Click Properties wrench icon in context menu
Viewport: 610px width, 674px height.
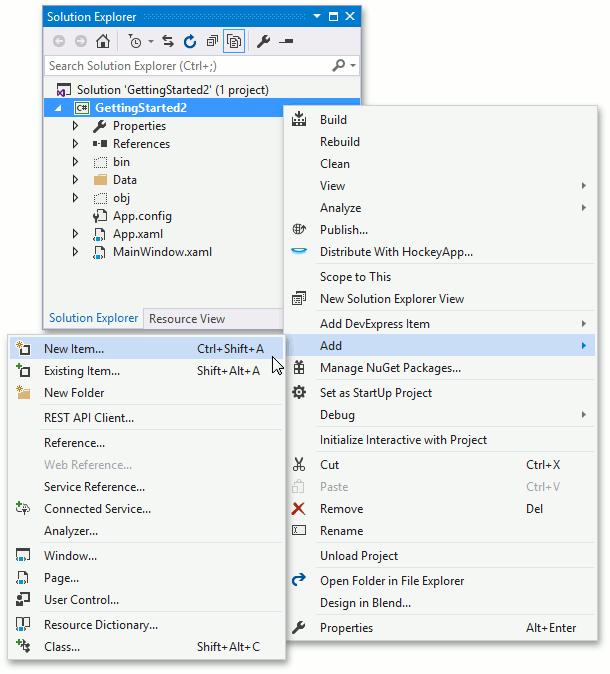[x=299, y=628]
